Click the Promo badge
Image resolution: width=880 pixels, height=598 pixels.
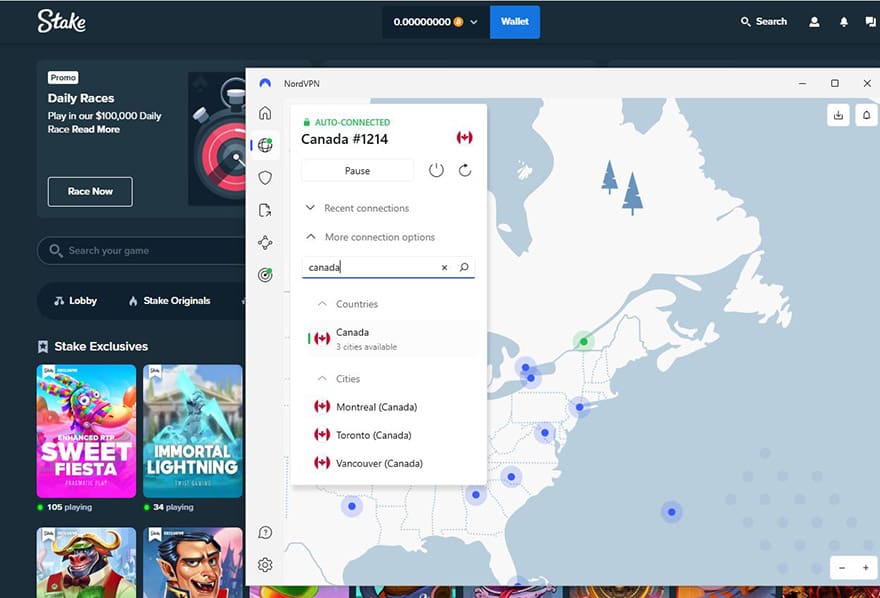coord(63,77)
